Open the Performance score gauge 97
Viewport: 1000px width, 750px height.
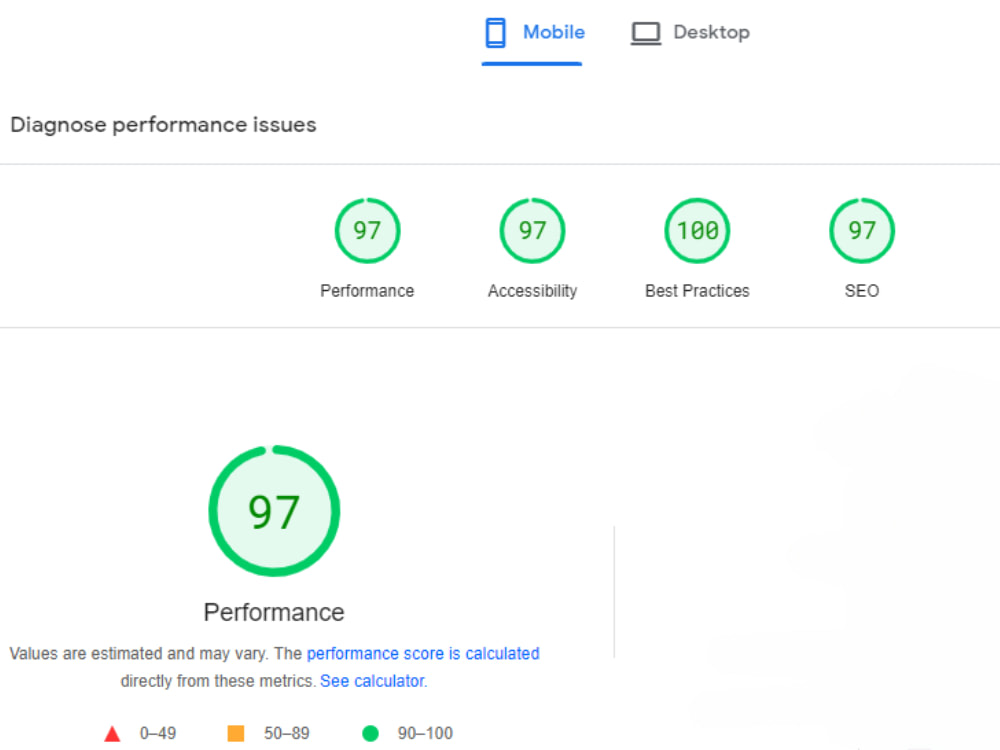pyautogui.click(x=367, y=230)
